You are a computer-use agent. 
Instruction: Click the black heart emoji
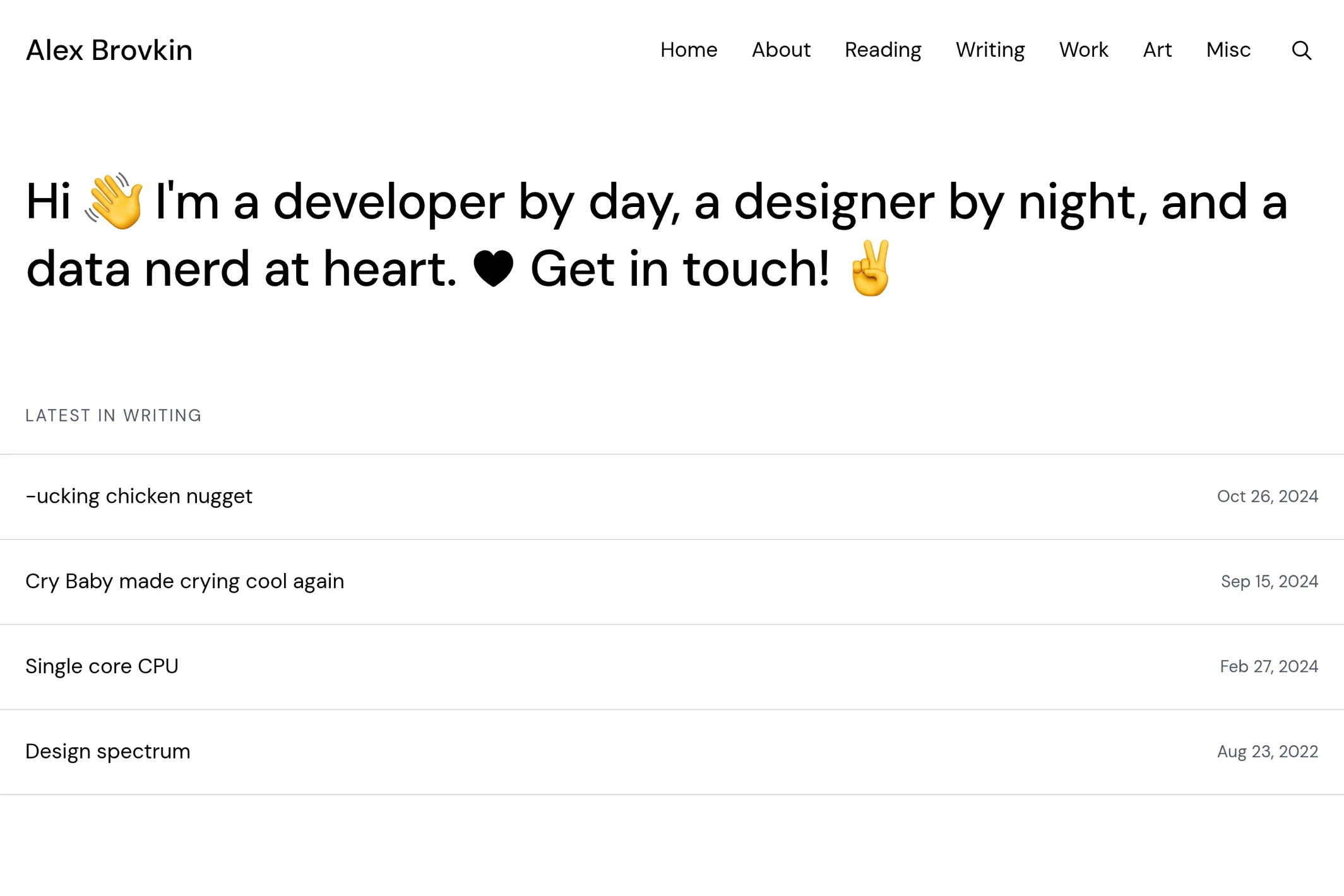[493, 269]
